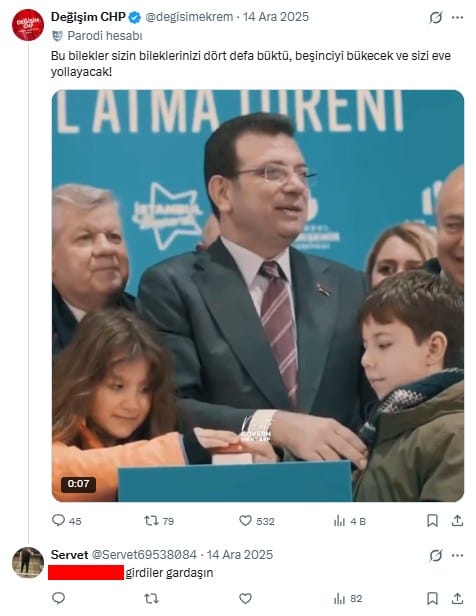Open the @Servet69538084 handle
Viewport: 476px width, 616px height.
pos(144,555)
